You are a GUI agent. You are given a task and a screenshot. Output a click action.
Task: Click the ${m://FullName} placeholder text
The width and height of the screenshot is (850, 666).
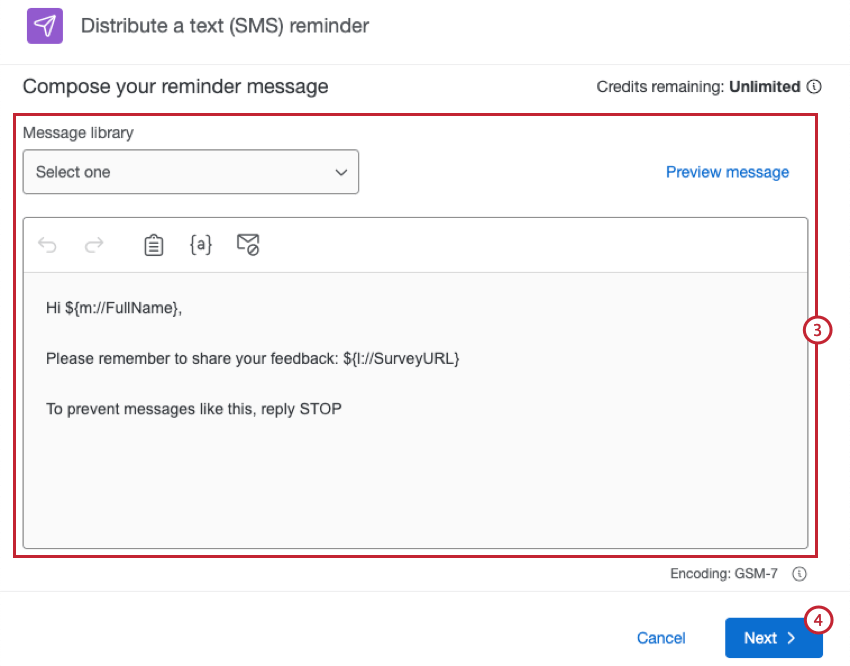(x=122, y=307)
